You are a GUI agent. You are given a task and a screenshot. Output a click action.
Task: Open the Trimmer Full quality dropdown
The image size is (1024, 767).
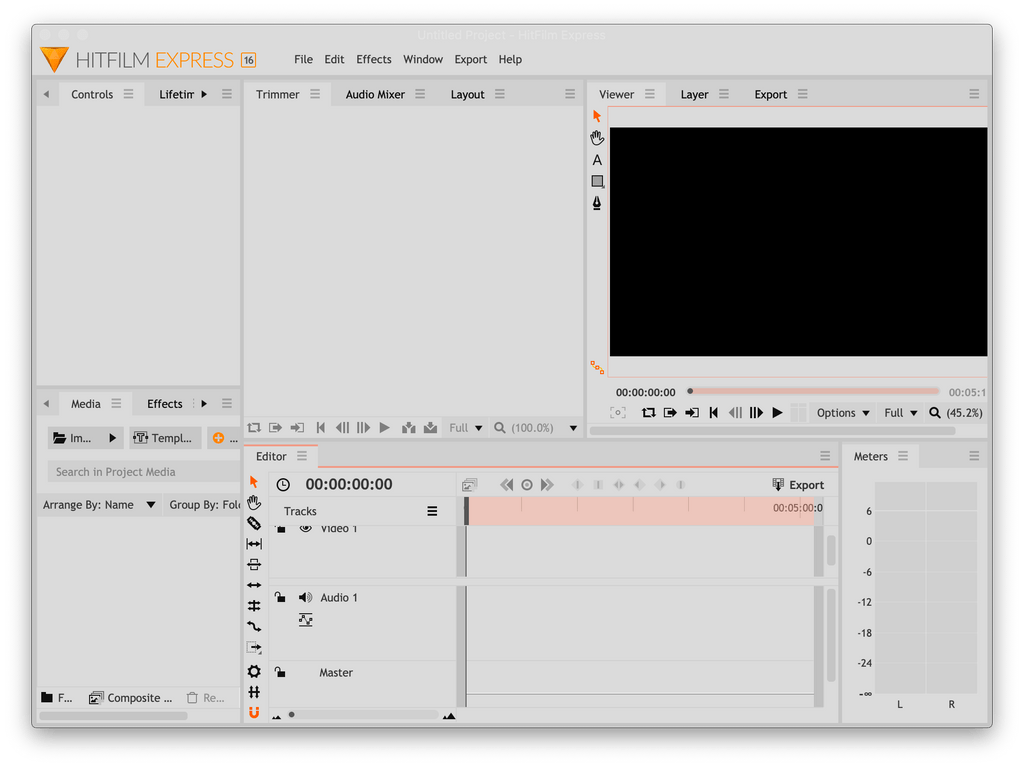[465, 428]
